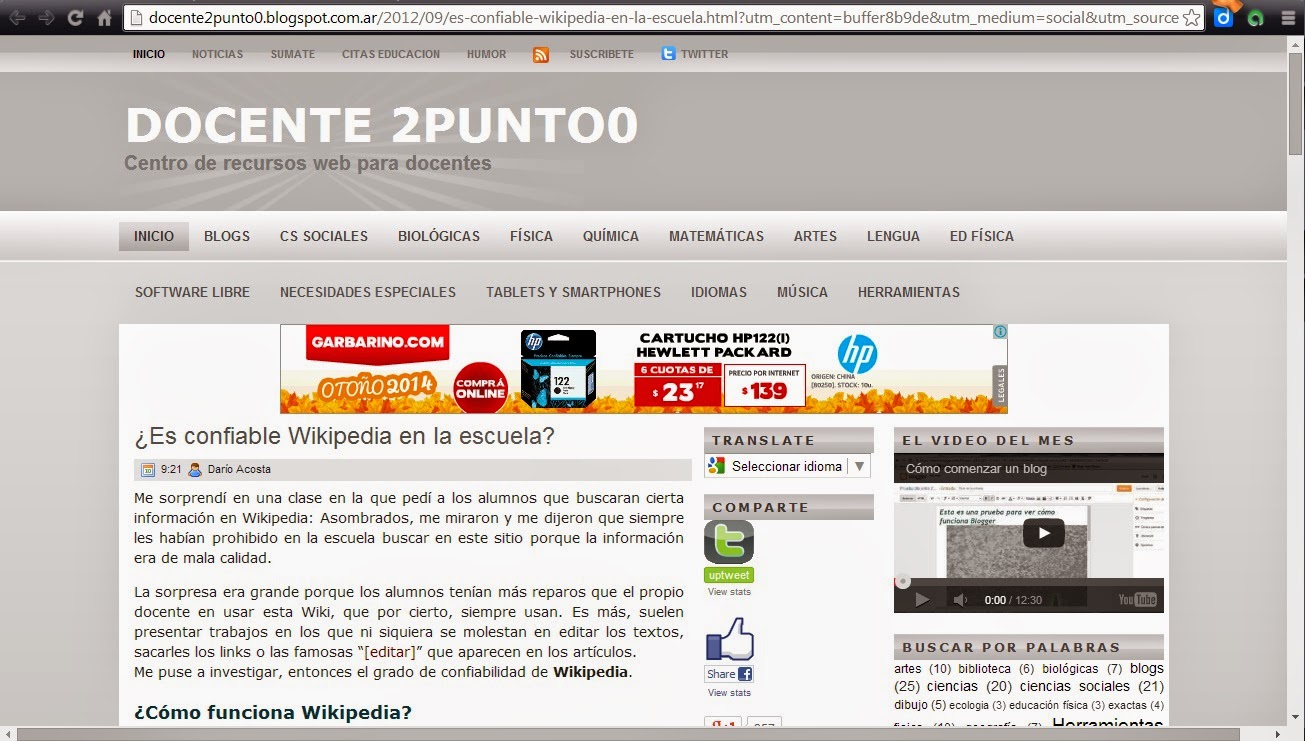Select the LENGUA navigation tab

893,236
